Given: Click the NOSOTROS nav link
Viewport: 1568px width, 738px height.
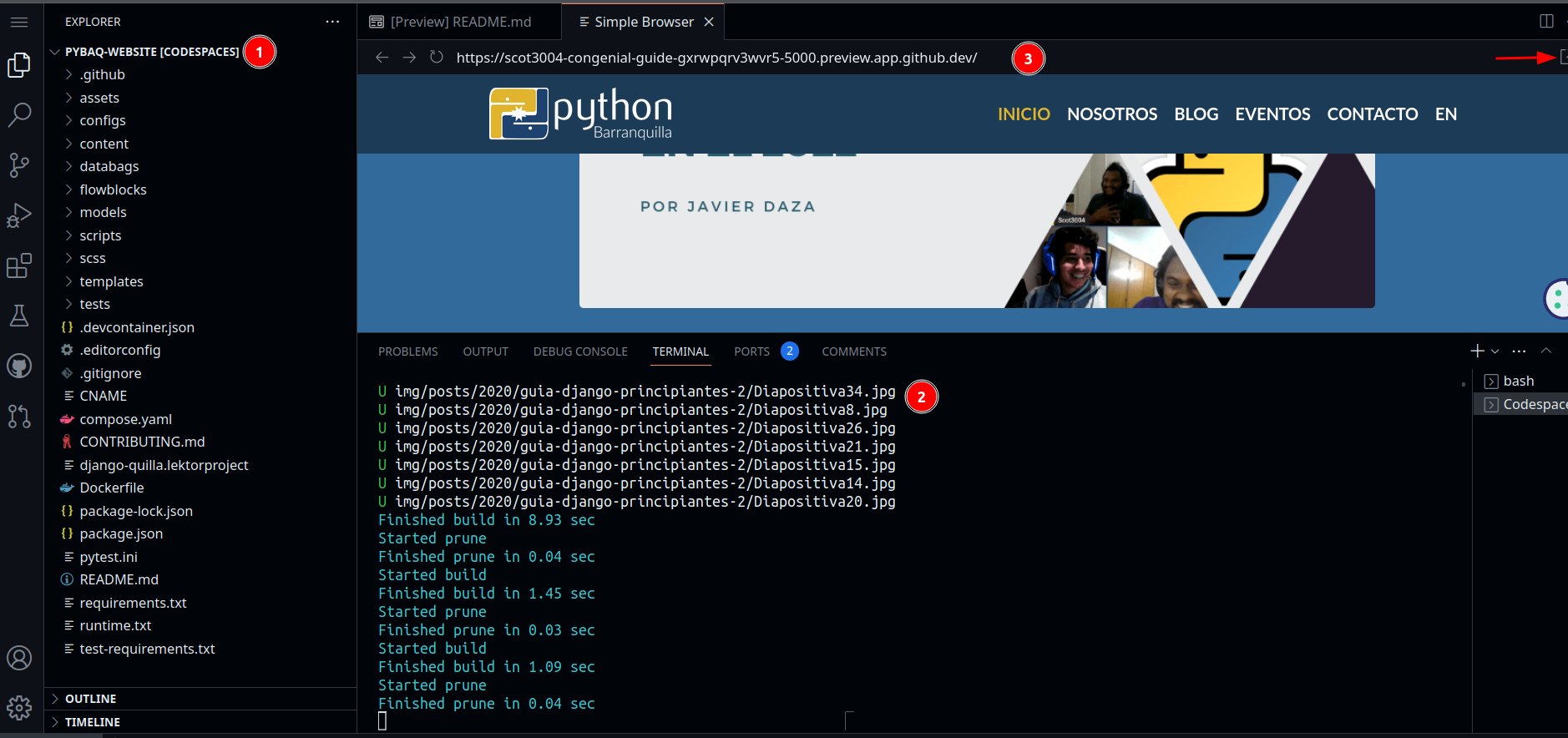Looking at the screenshot, I should coord(1112,114).
